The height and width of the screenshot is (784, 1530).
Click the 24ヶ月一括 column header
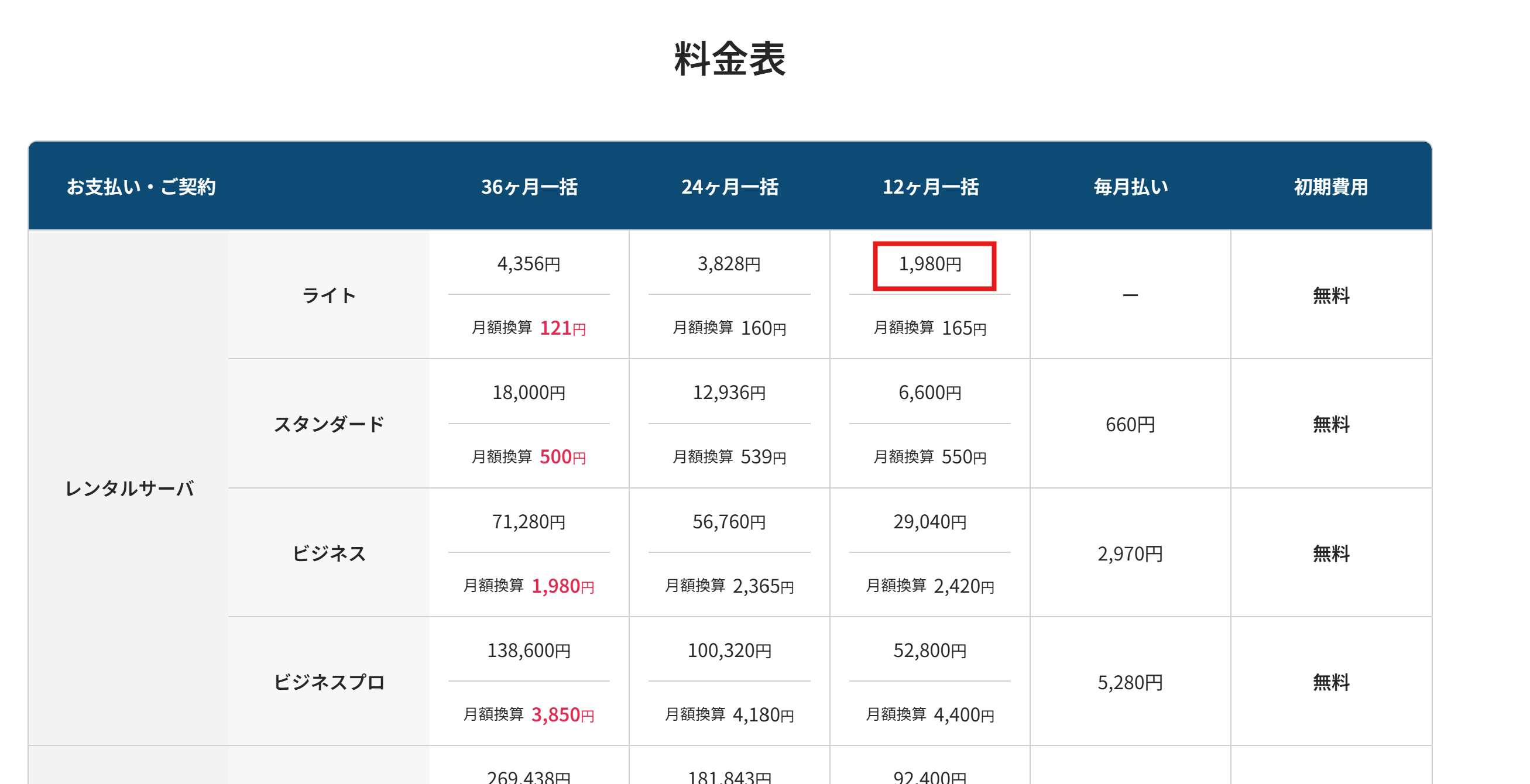point(730,187)
